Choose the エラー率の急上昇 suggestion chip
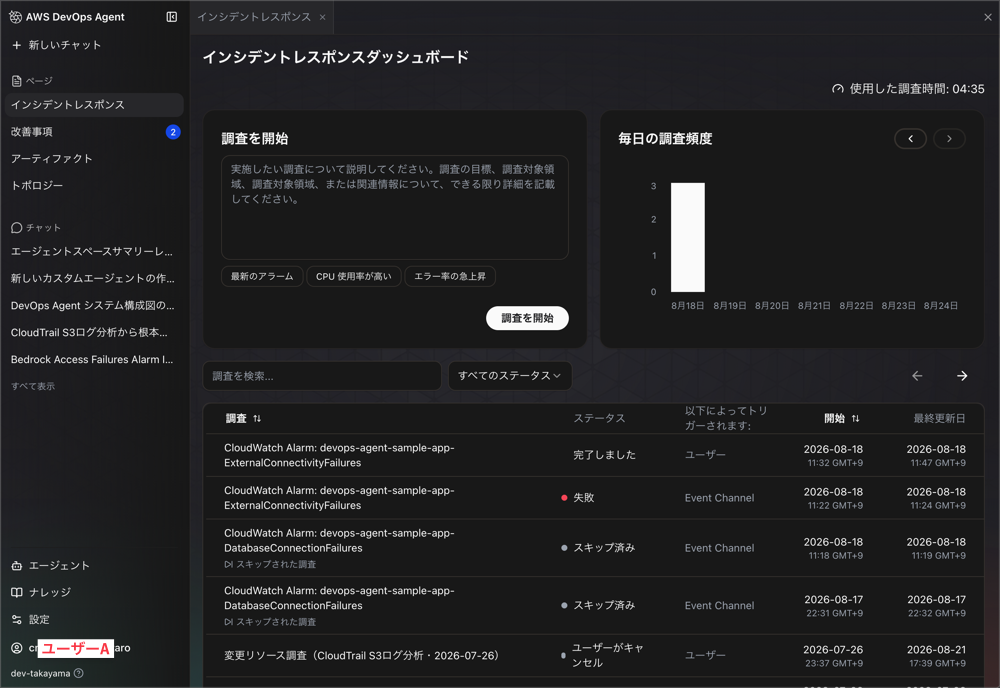Viewport: 1000px width, 688px height. 450,276
